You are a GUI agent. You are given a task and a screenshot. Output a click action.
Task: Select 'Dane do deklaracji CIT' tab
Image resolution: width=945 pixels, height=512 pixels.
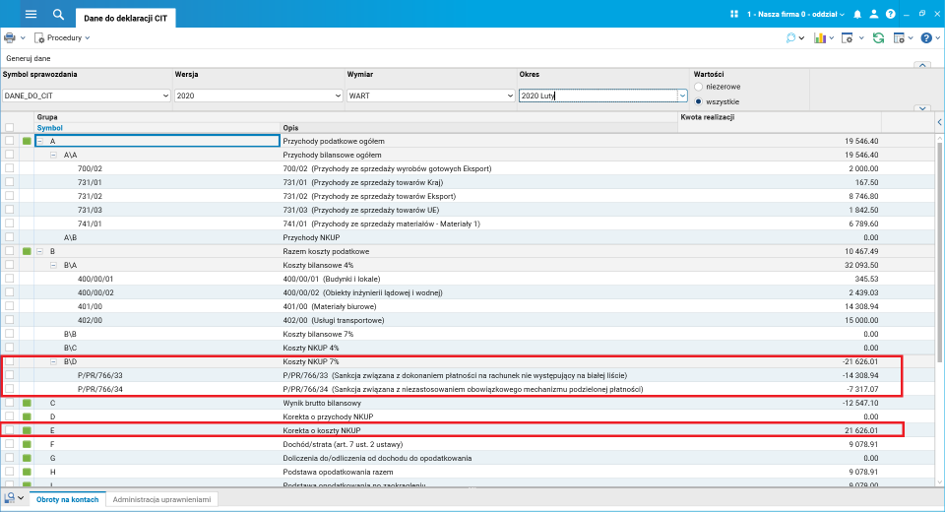[x=125, y=18]
